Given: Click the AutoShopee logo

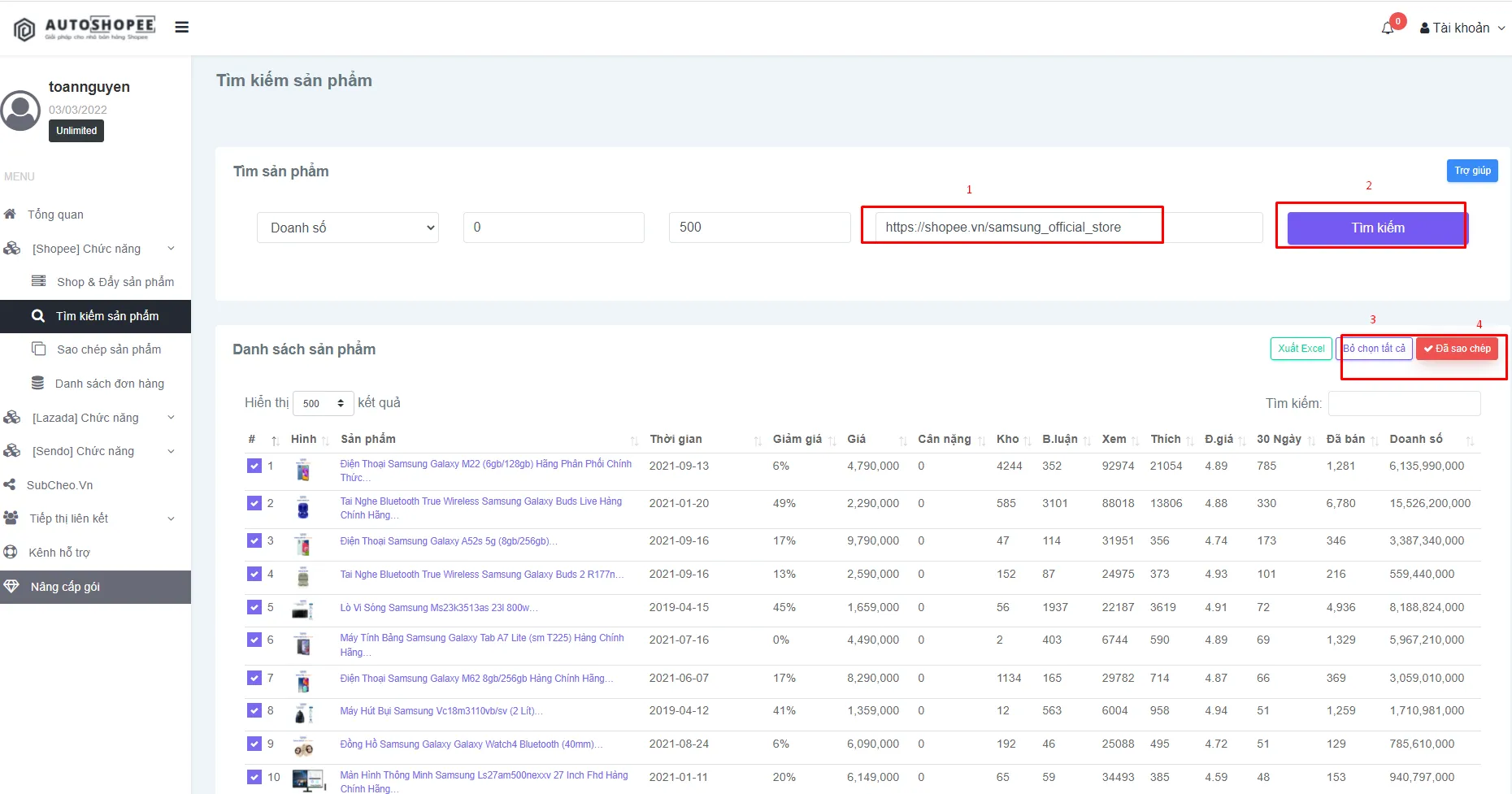Looking at the screenshot, I should click(84, 28).
